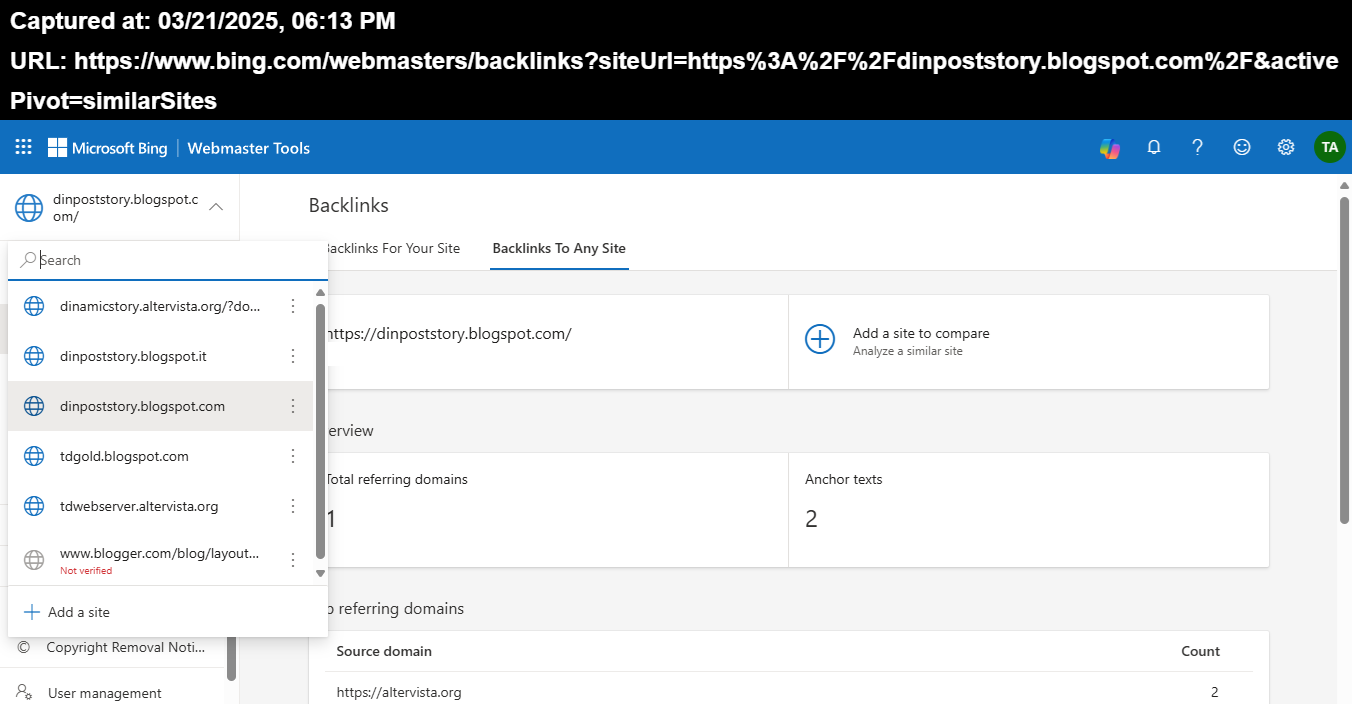Image resolution: width=1352 pixels, height=704 pixels.
Task: Open more options for dinpoststory.blogspot.com
Action: point(293,406)
